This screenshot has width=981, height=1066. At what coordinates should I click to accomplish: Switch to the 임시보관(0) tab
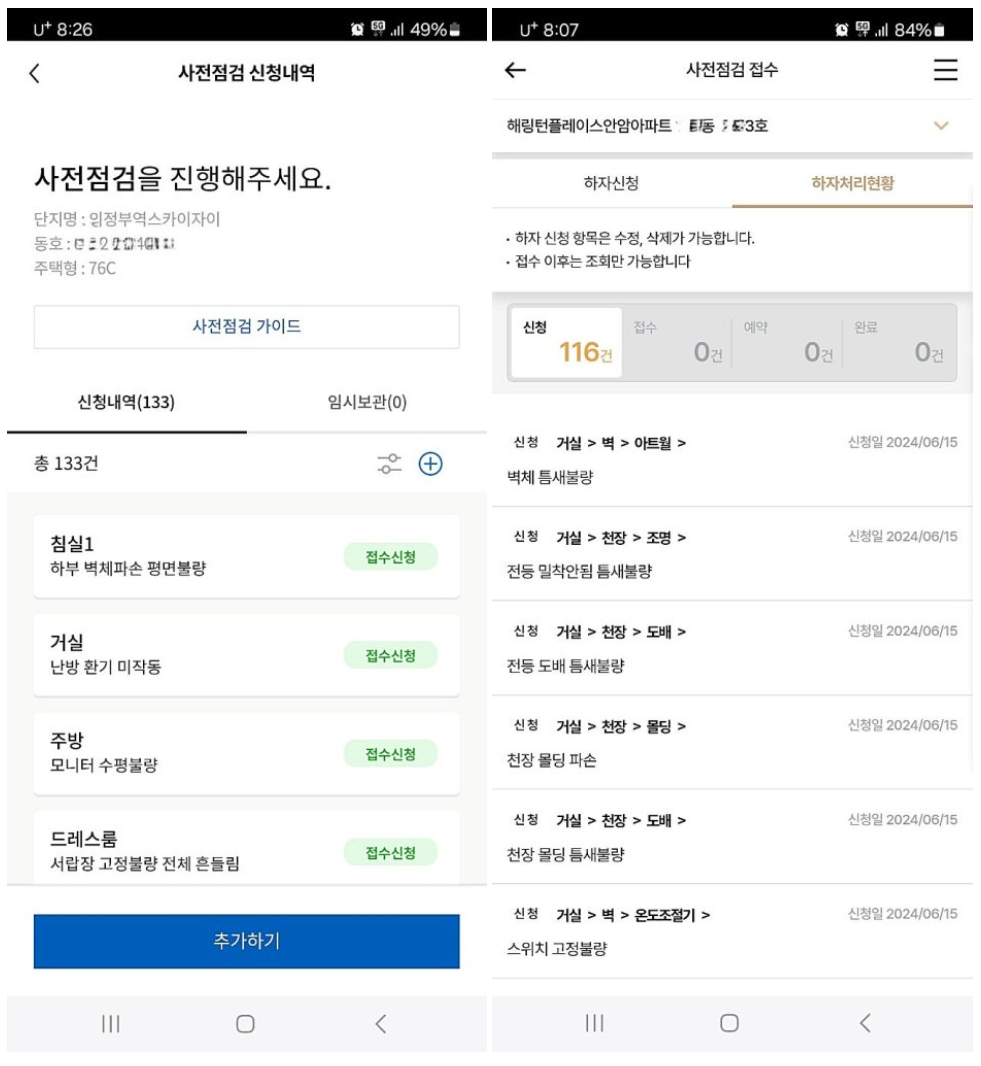point(367,402)
